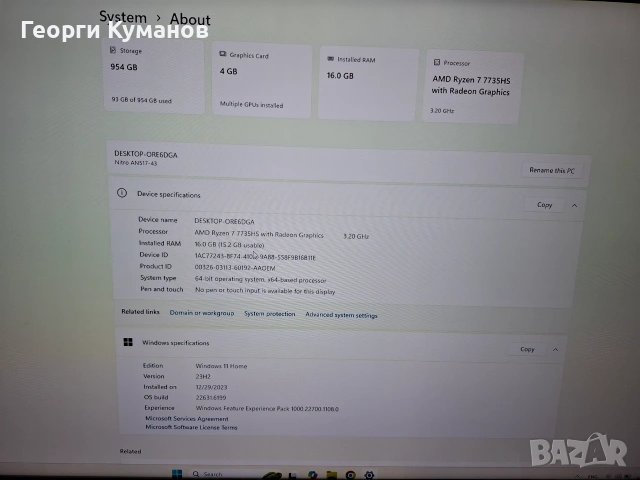
Task: Click the Device specifications info icon
Action: point(122,193)
